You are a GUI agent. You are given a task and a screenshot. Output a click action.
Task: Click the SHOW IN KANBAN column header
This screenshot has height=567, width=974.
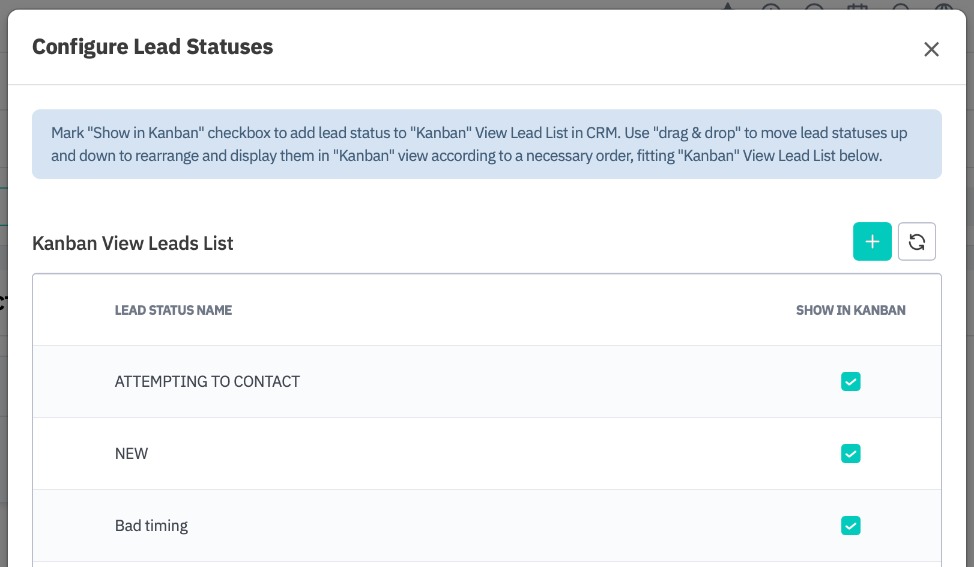pyautogui.click(x=850, y=311)
